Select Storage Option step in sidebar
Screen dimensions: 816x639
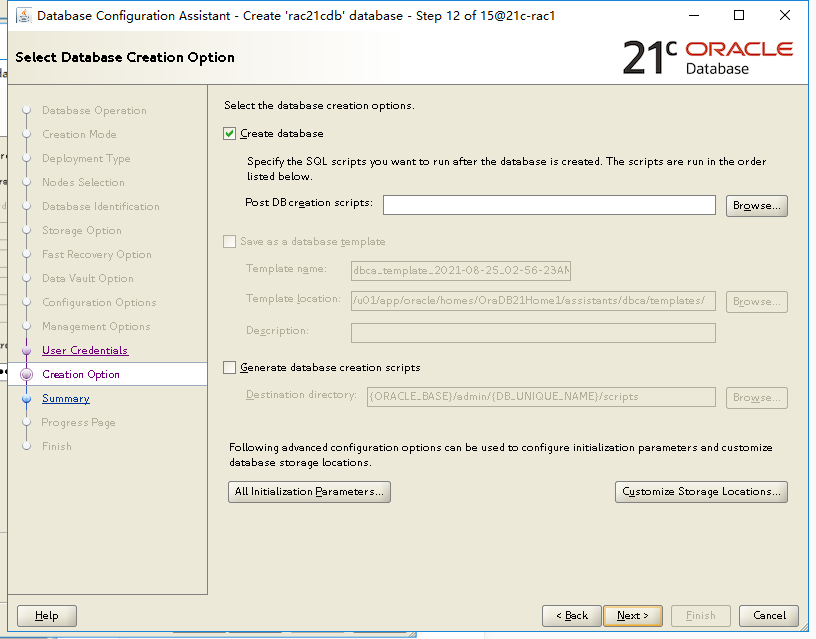tap(82, 231)
